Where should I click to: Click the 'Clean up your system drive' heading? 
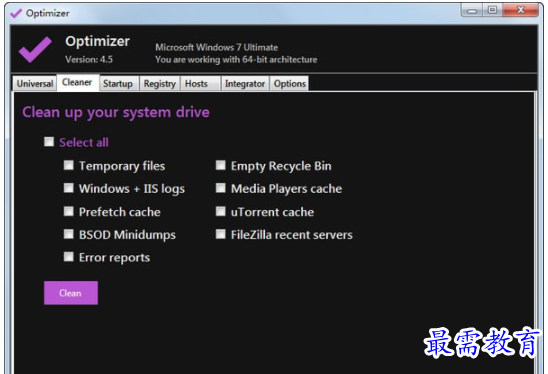tap(116, 113)
